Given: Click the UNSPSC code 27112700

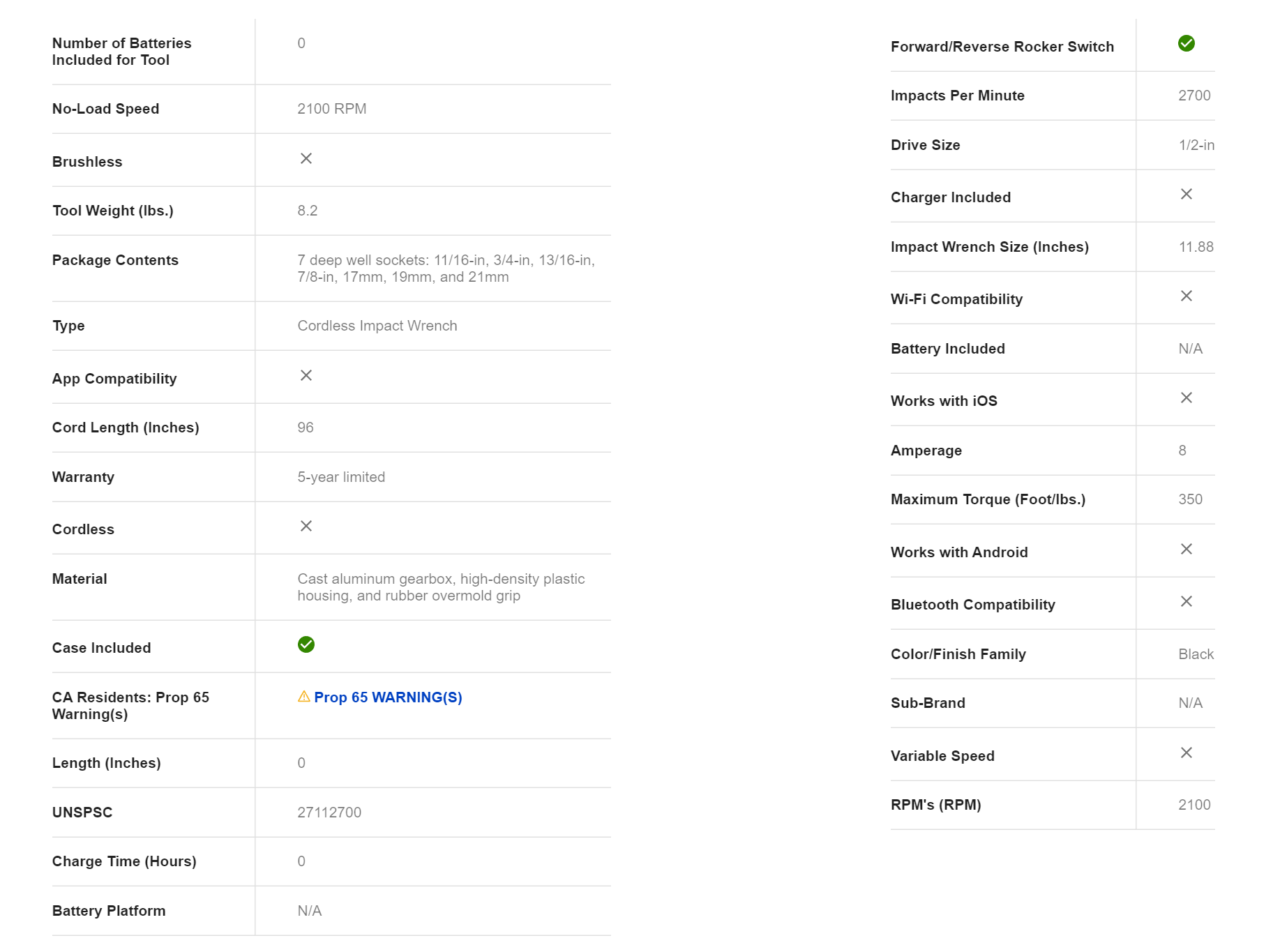Looking at the screenshot, I should (329, 813).
